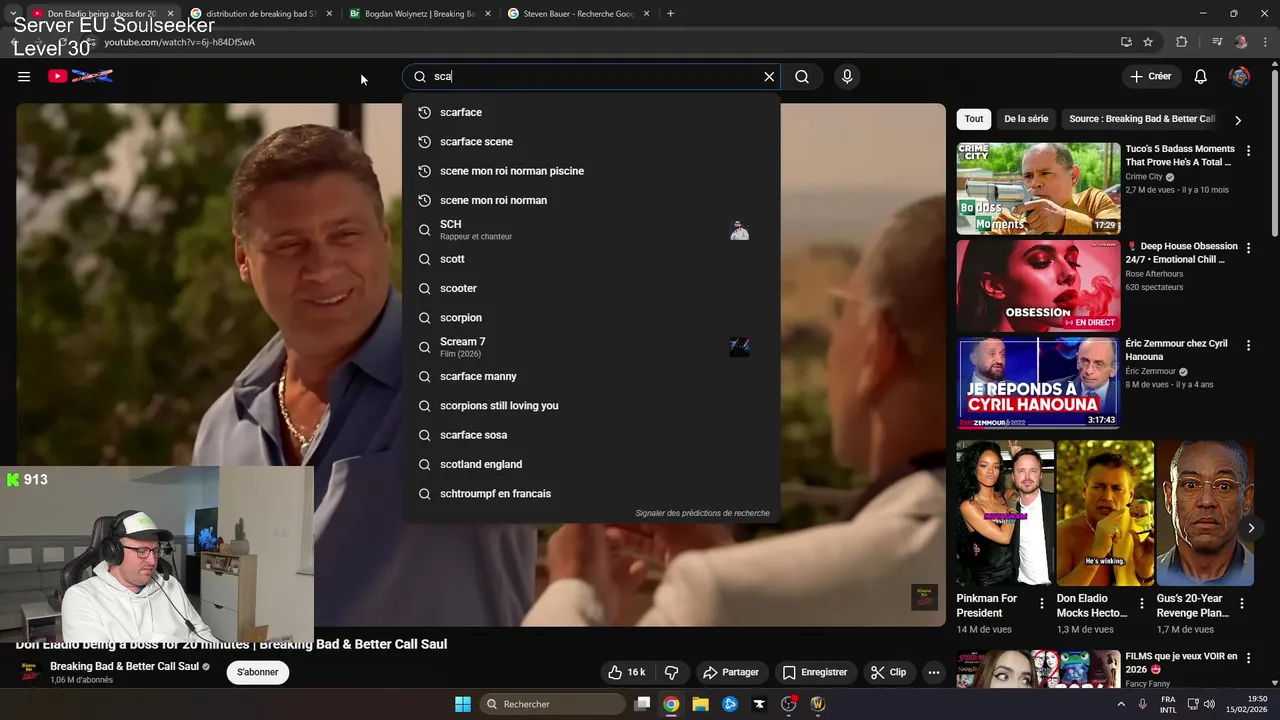
Task: Choose the "scarface scene" suggestion
Action: pyautogui.click(x=591, y=141)
